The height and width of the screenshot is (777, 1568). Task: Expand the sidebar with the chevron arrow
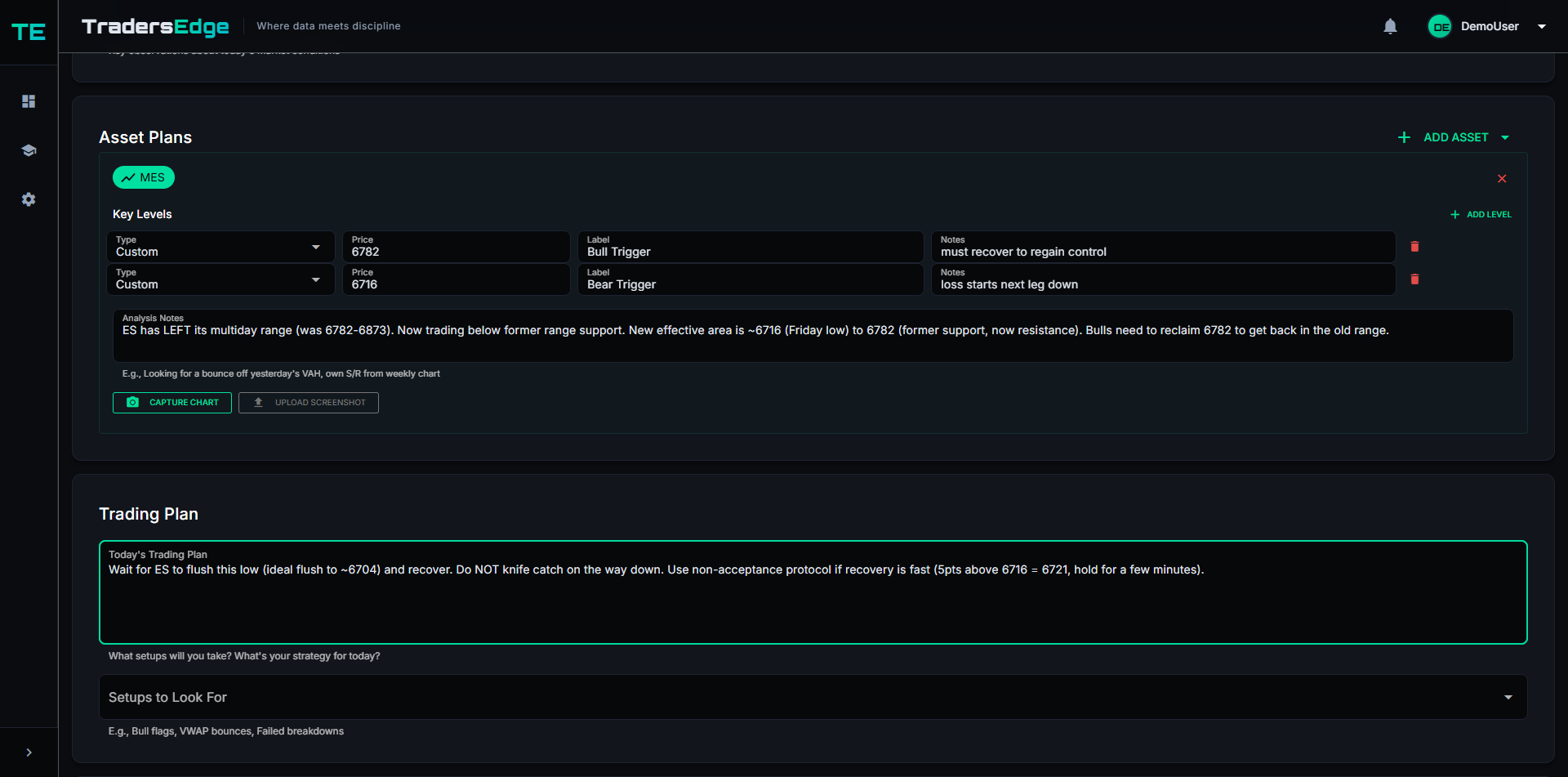coord(29,752)
